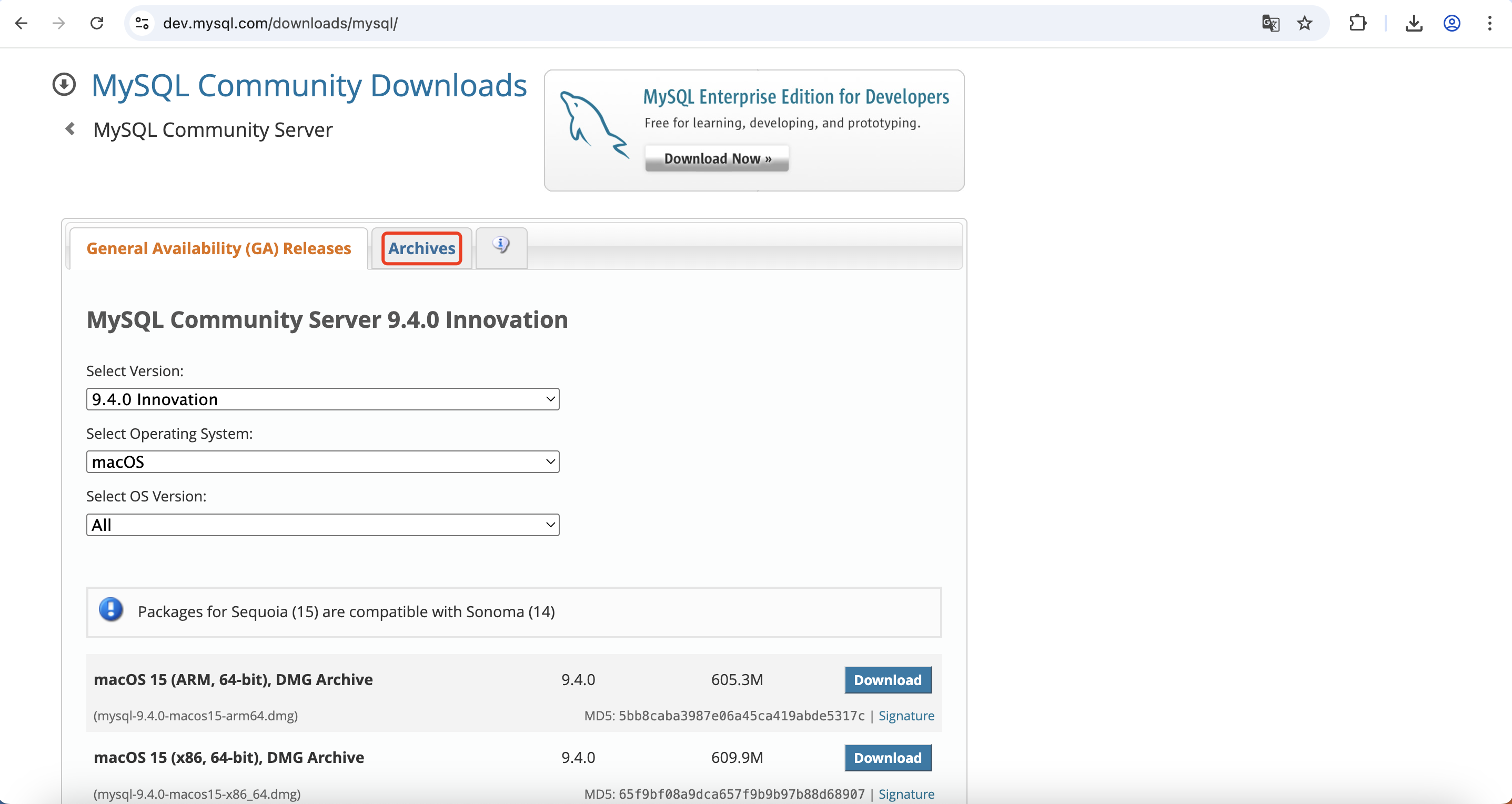
Task: Open Signature link for arm64 dmg
Action: (x=906, y=716)
